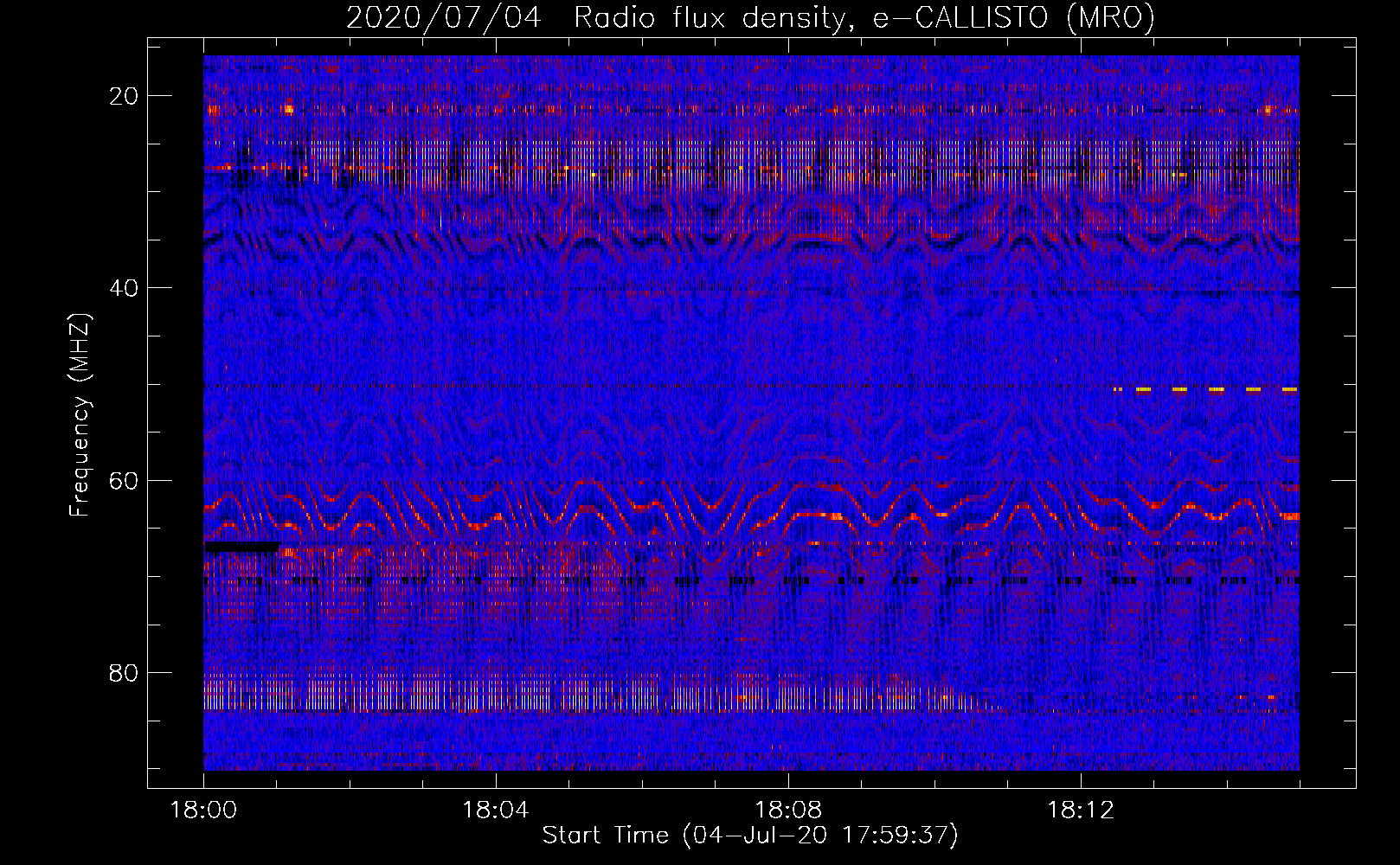
Task: Click the '18:00' time tick label
Action: (x=203, y=810)
